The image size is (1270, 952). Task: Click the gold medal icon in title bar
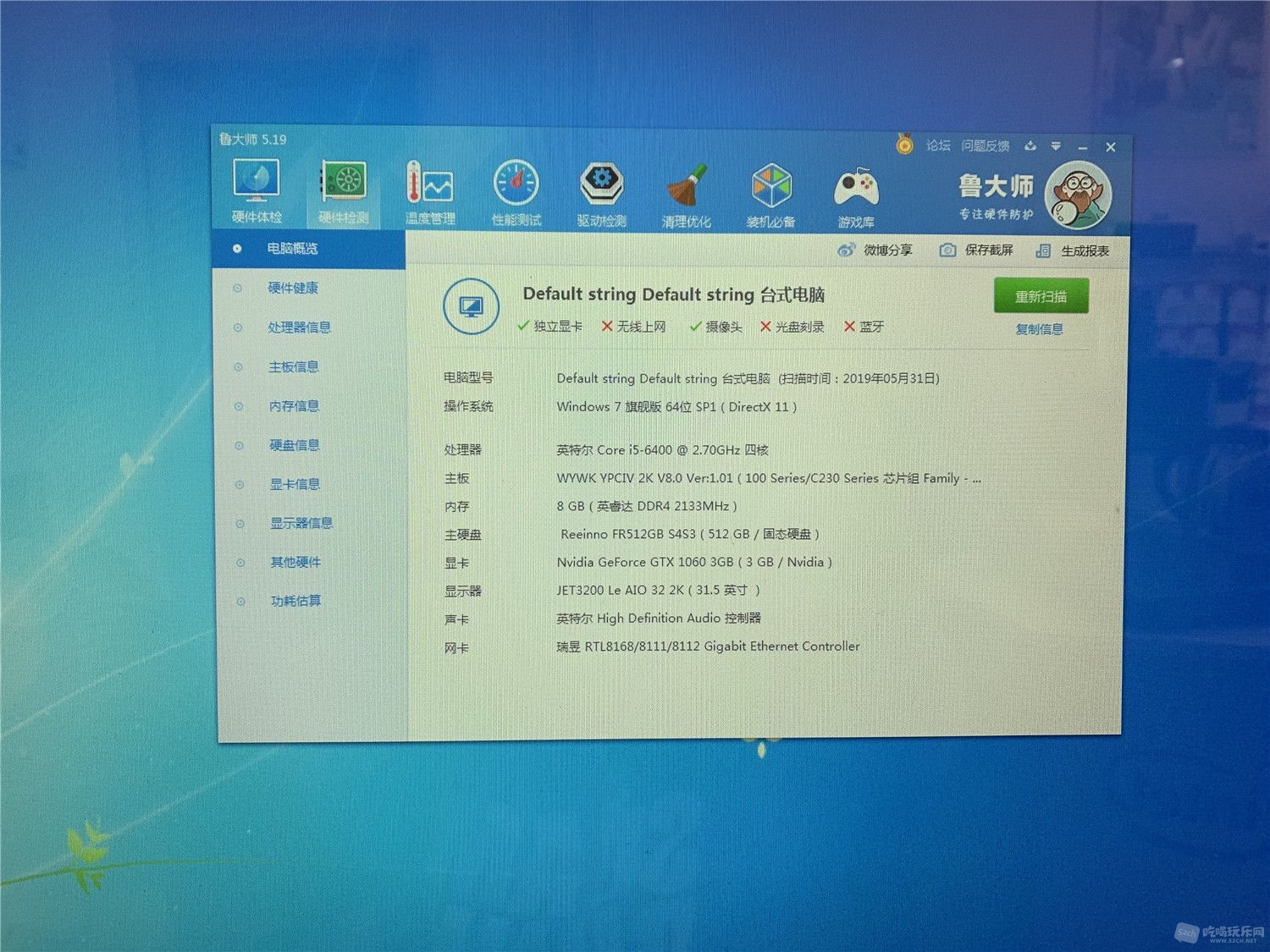(x=904, y=144)
